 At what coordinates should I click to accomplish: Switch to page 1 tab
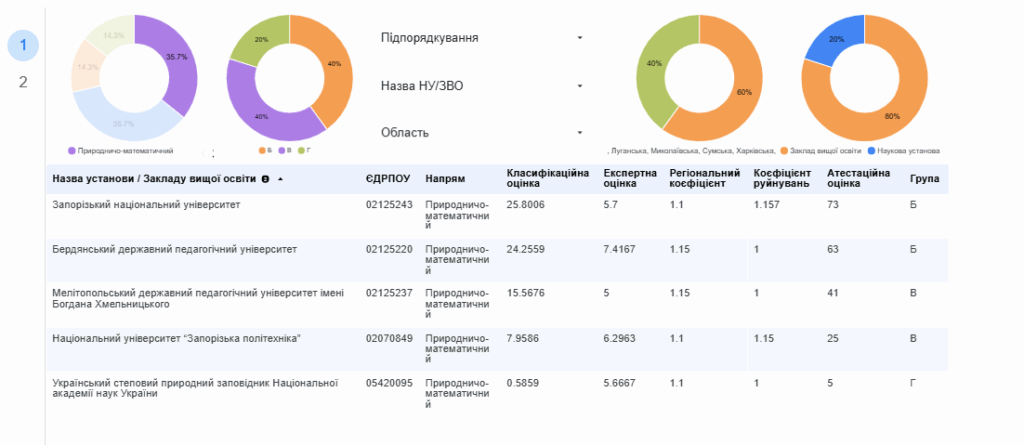click(x=23, y=45)
